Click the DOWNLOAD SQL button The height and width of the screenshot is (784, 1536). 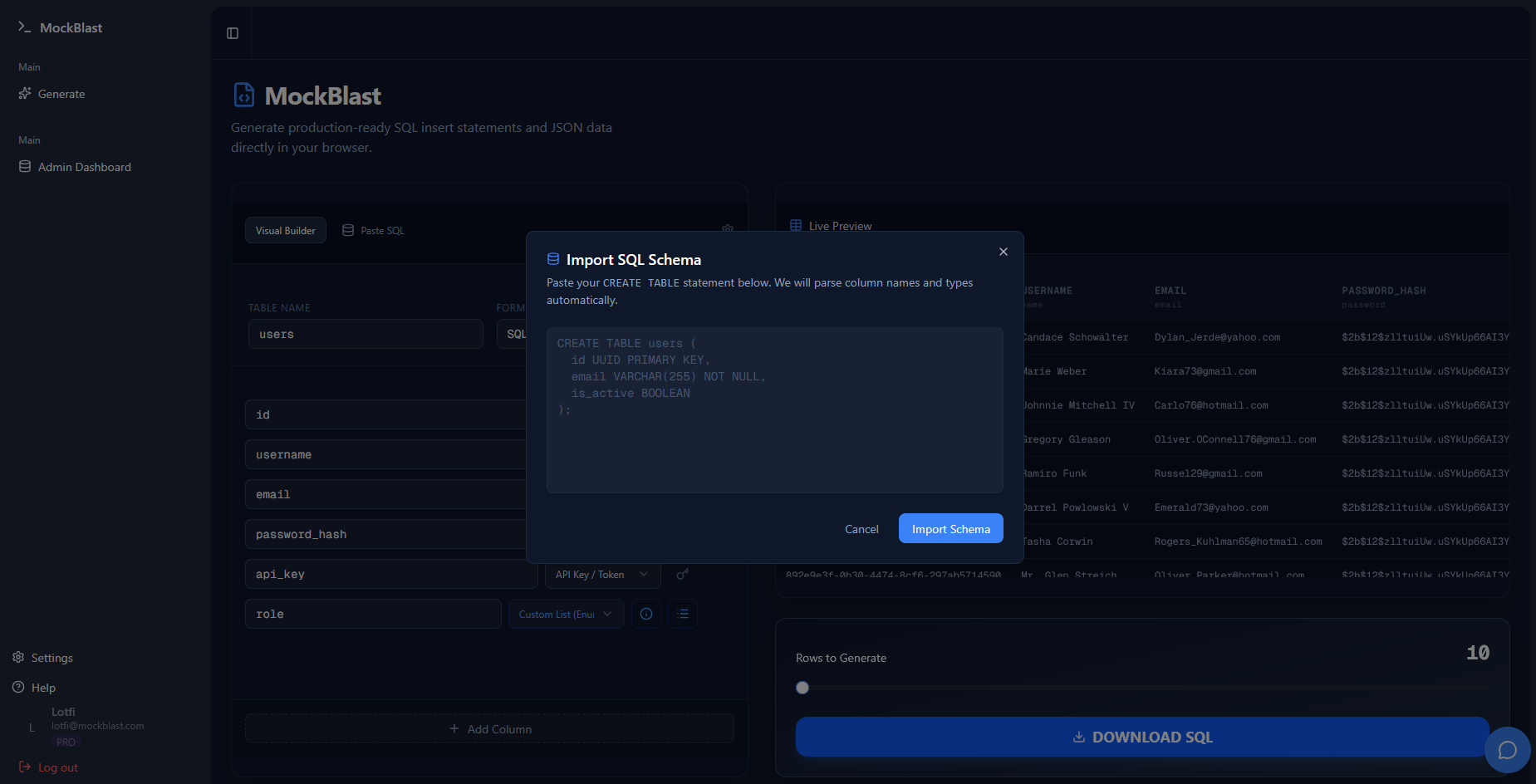[x=1142, y=737]
